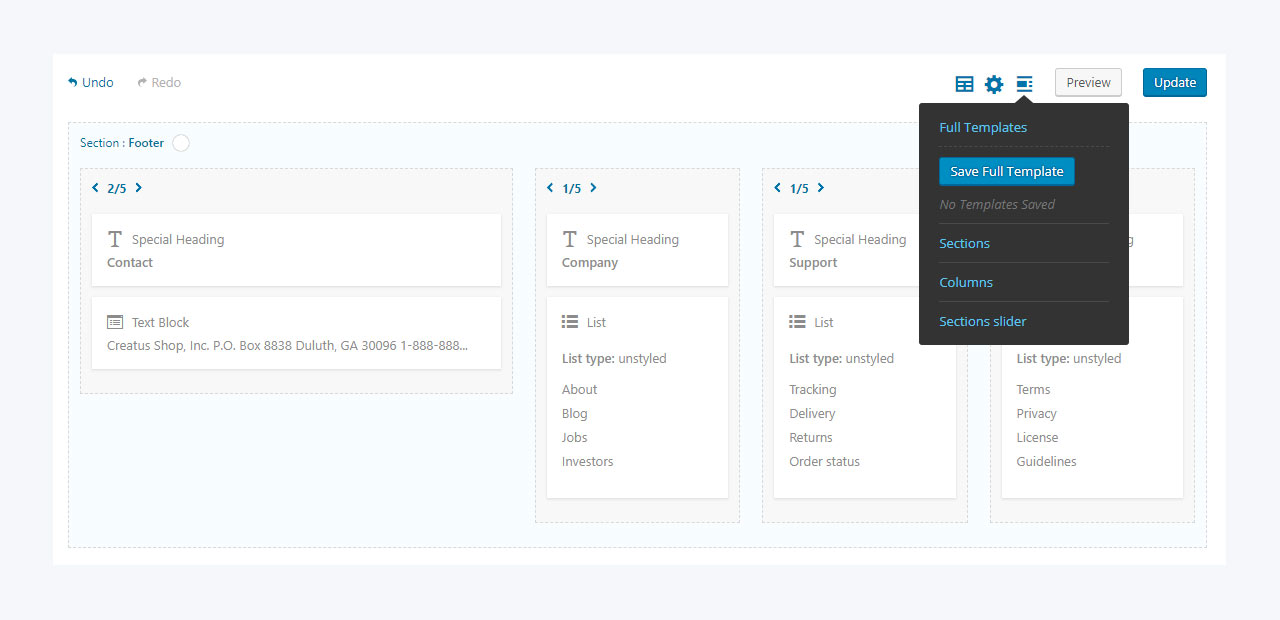Click List icon in Support column
This screenshot has width=1280, height=620.
(797, 322)
